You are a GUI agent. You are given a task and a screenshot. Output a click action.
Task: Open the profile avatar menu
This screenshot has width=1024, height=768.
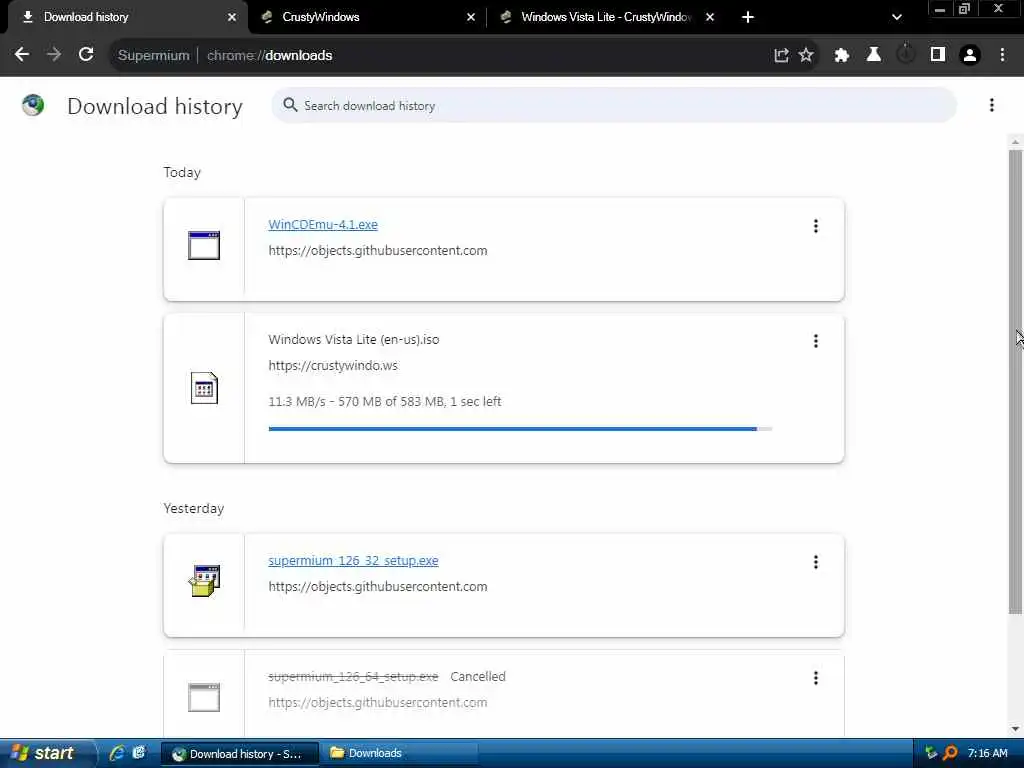pyautogui.click(x=970, y=56)
